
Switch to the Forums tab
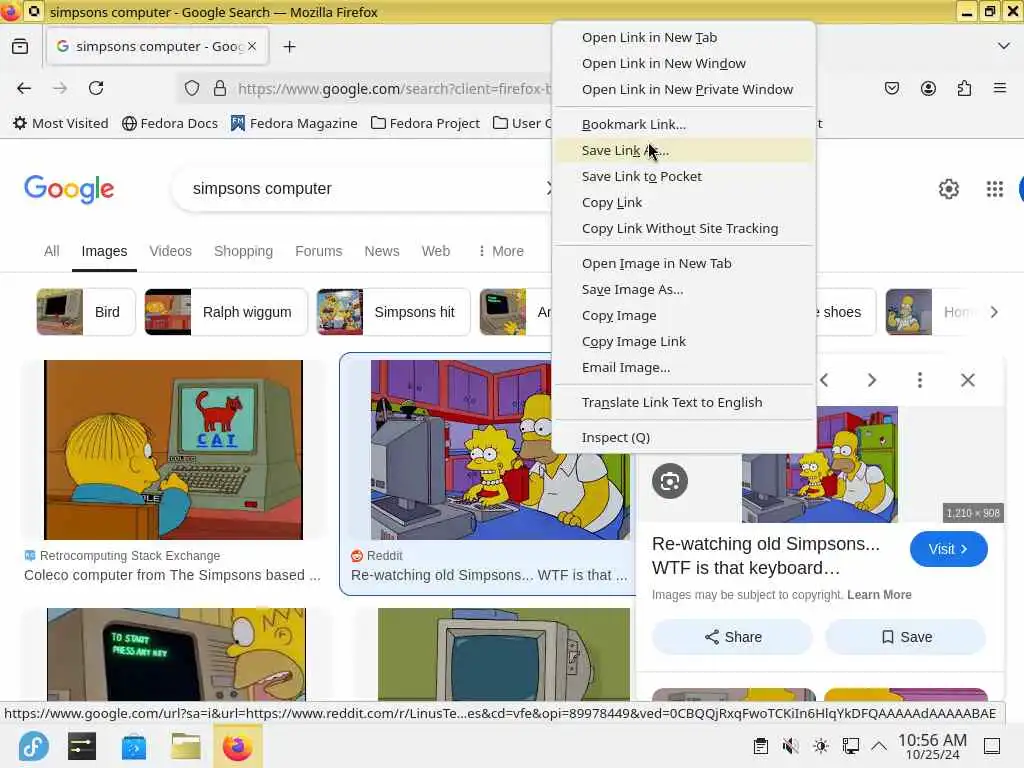(x=319, y=251)
